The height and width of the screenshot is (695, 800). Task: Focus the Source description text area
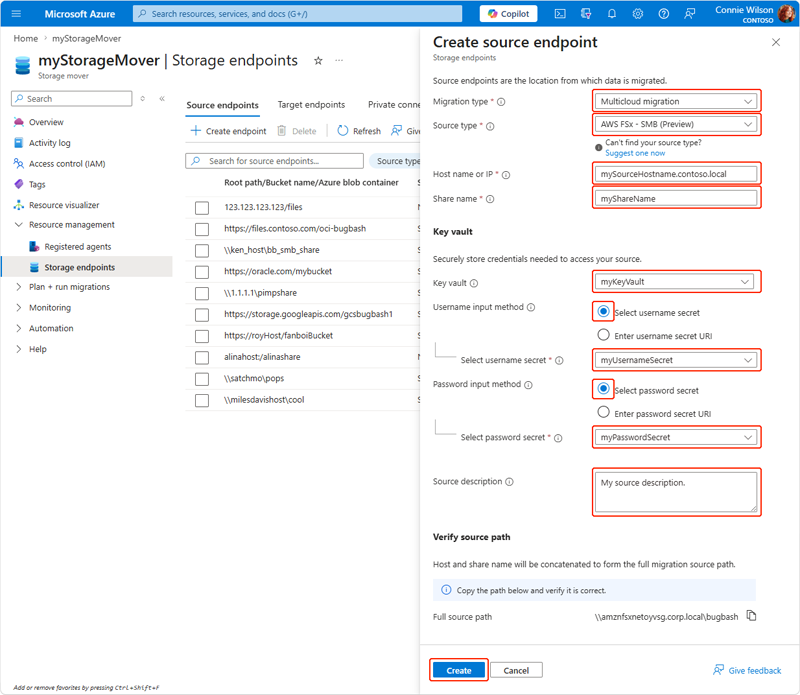676,492
